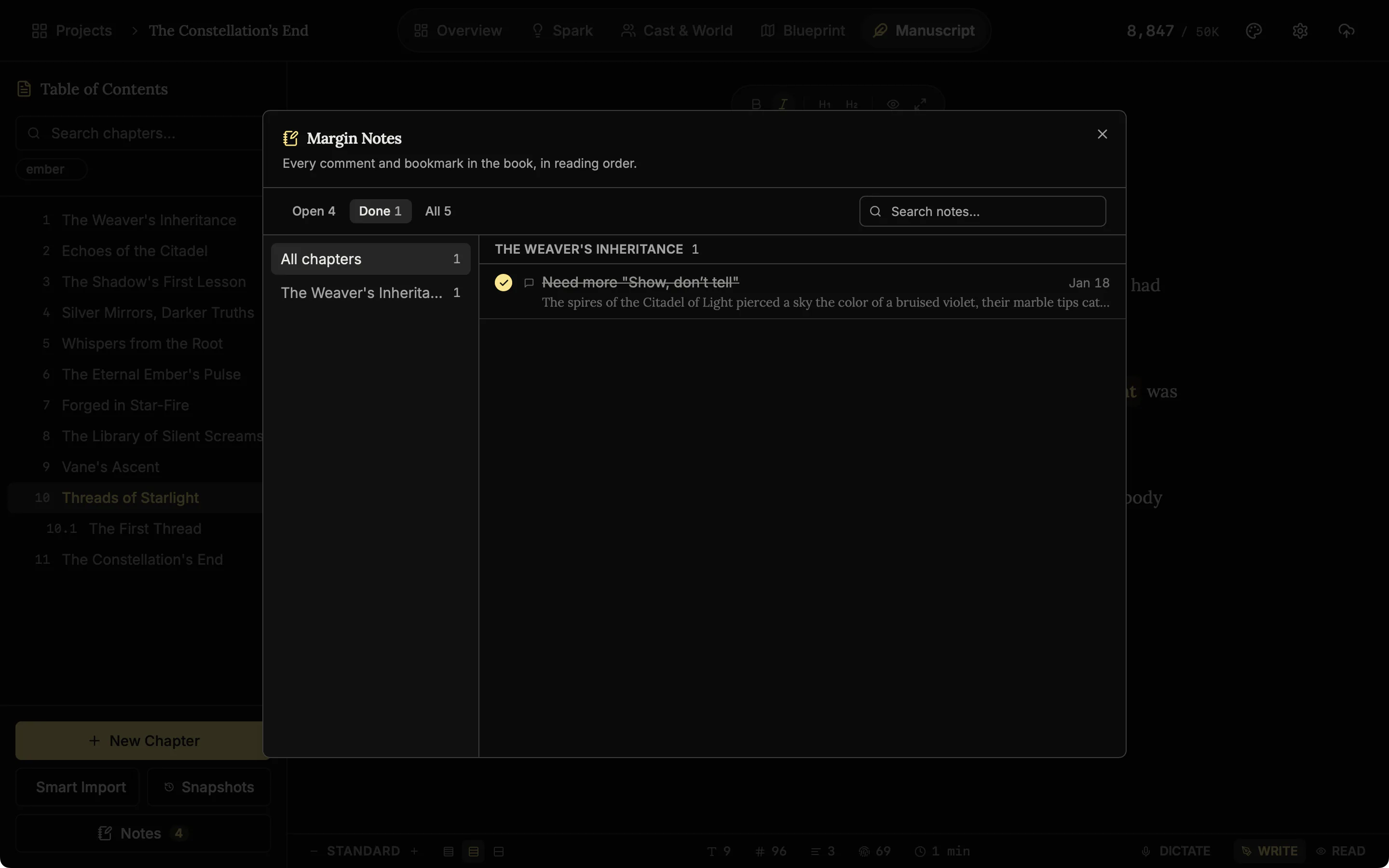Click the fullscreen expand icon in editor toolbar
This screenshot has height=868, width=1389.
tap(920, 104)
